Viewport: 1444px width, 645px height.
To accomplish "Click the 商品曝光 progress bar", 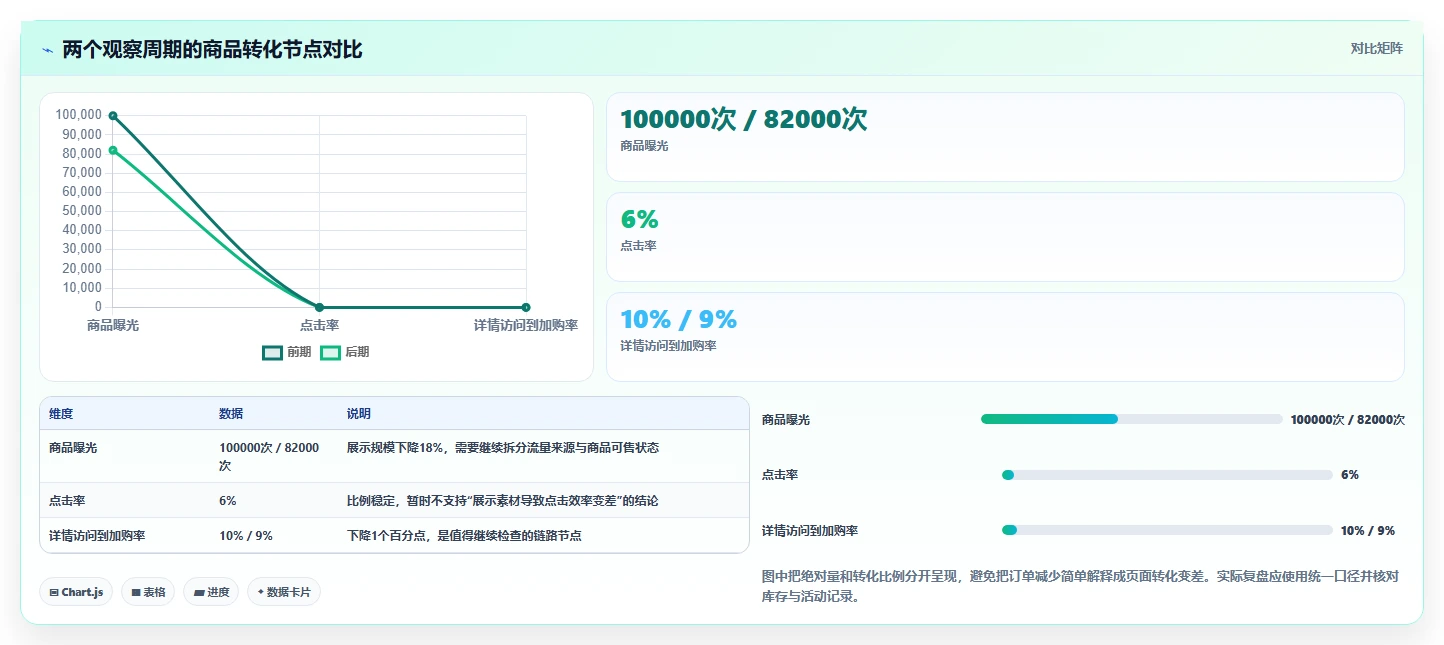I will click(x=1131, y=419).
